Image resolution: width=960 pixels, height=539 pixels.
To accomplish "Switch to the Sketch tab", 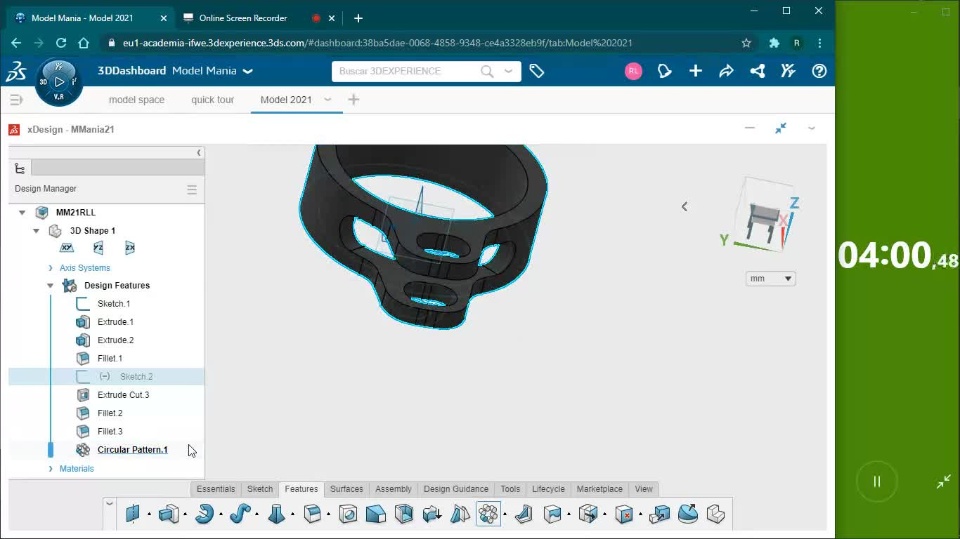I will 260,489.
